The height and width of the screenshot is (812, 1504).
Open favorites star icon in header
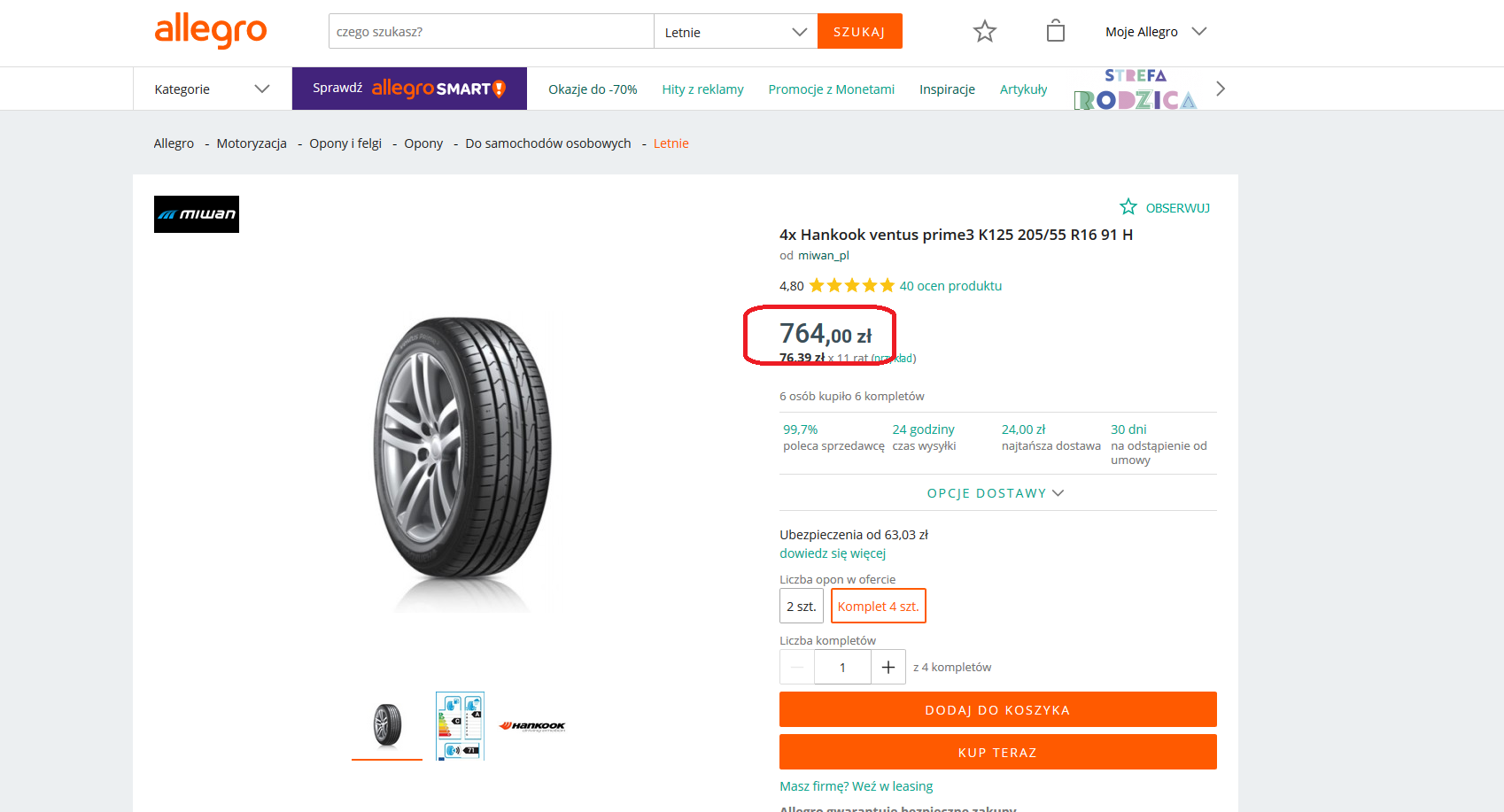click(984, 32)
